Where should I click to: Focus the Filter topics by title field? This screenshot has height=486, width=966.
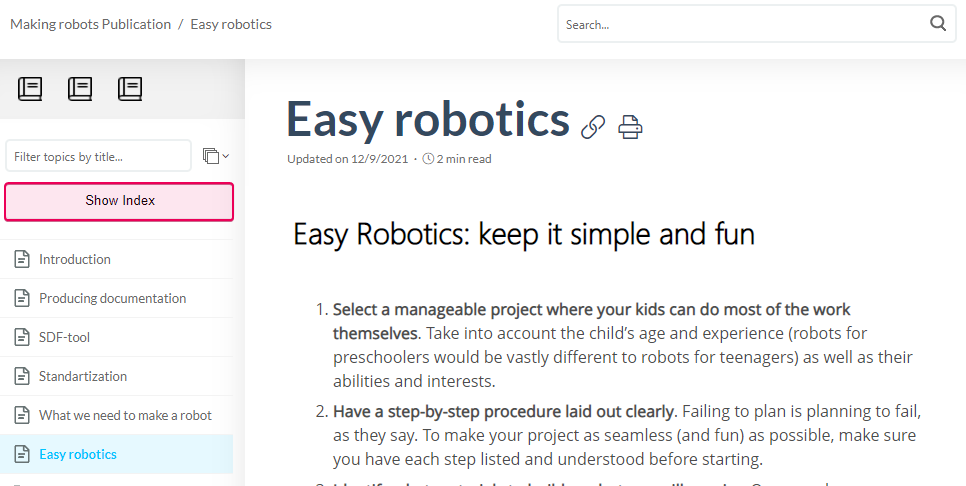click(98, 156)
